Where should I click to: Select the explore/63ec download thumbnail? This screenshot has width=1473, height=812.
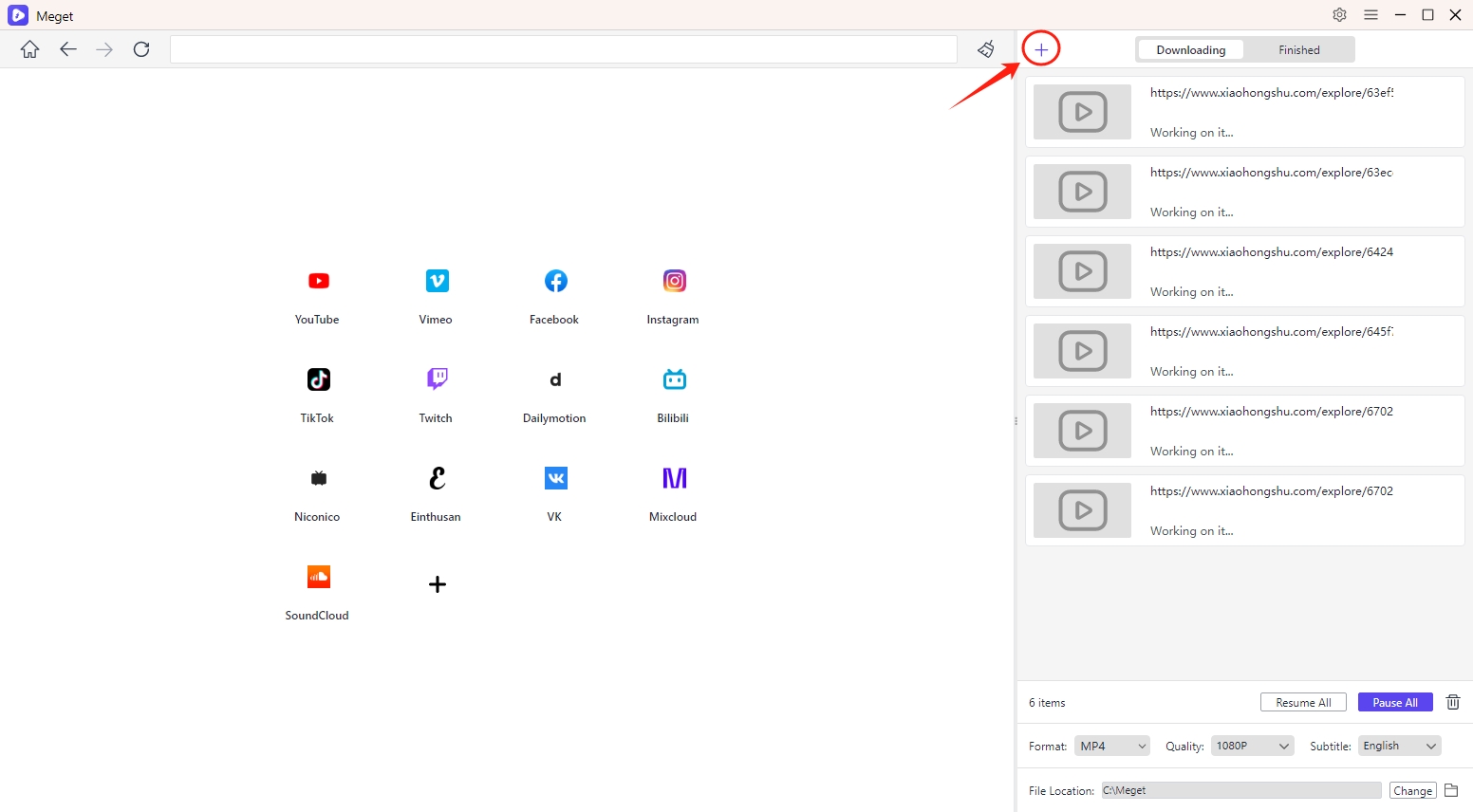pyautogui.click(x=1082, y=192)
